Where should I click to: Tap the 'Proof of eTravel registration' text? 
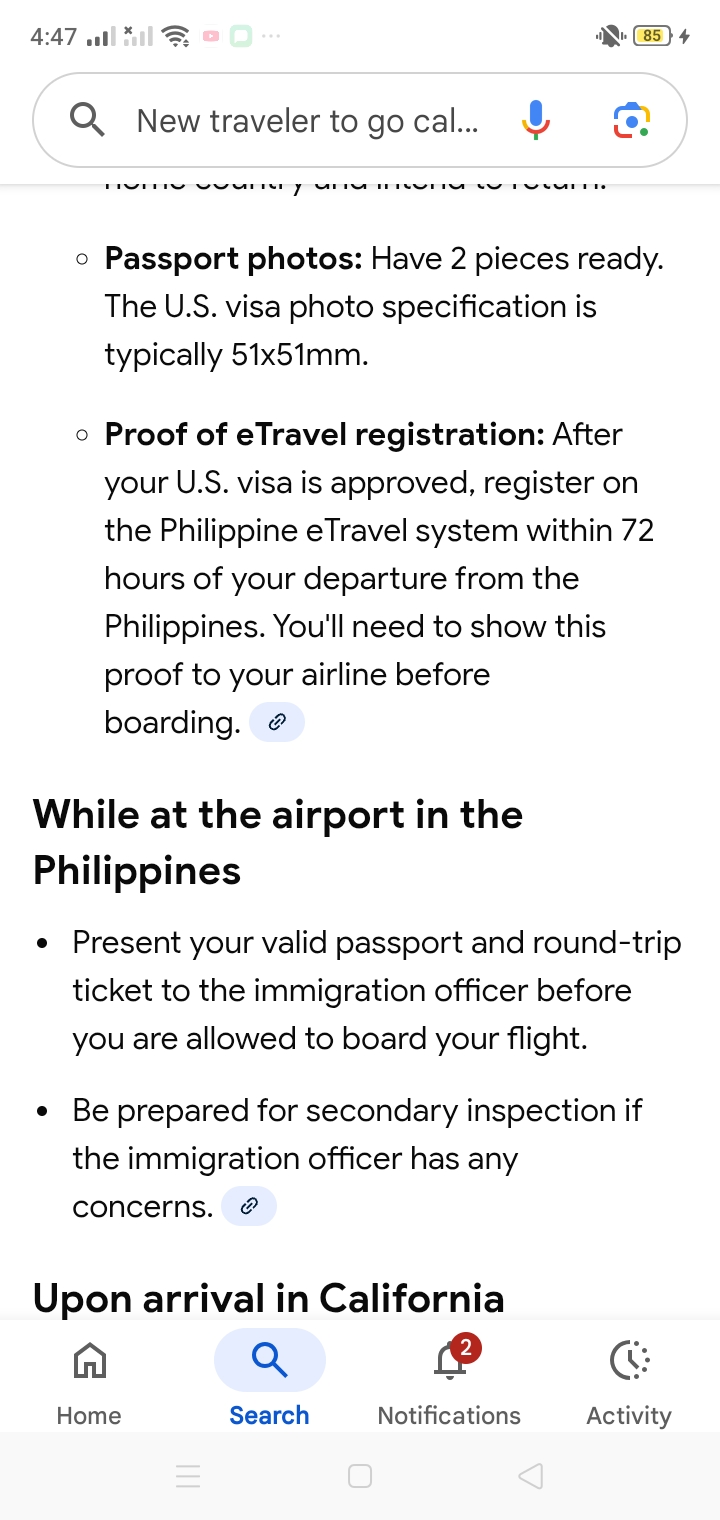[324, 435]
